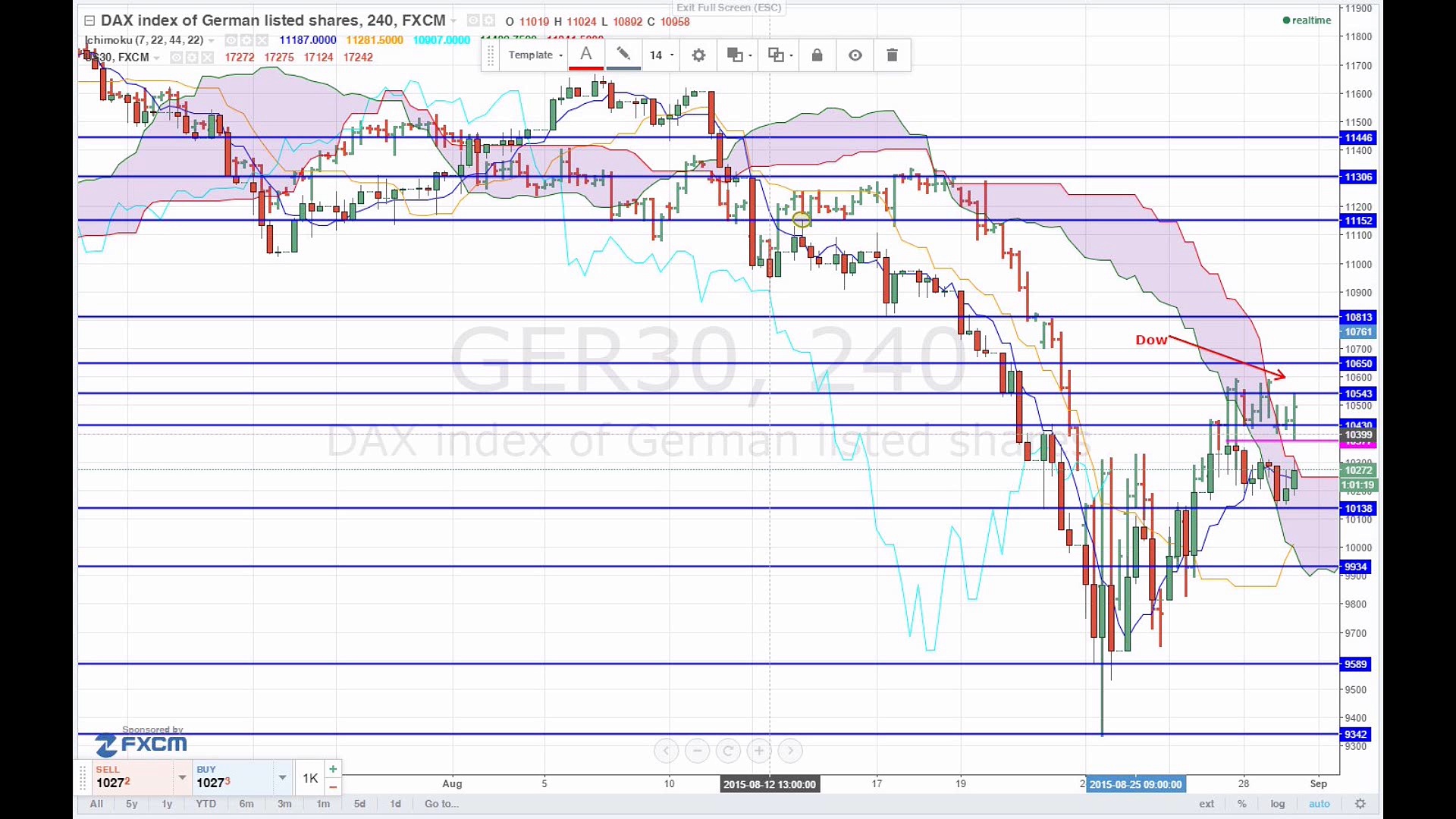Image resolution: width=1456 pixels, height=819 pixels.
Task: Delete drawing with trash icon
Action: point(892,55)
